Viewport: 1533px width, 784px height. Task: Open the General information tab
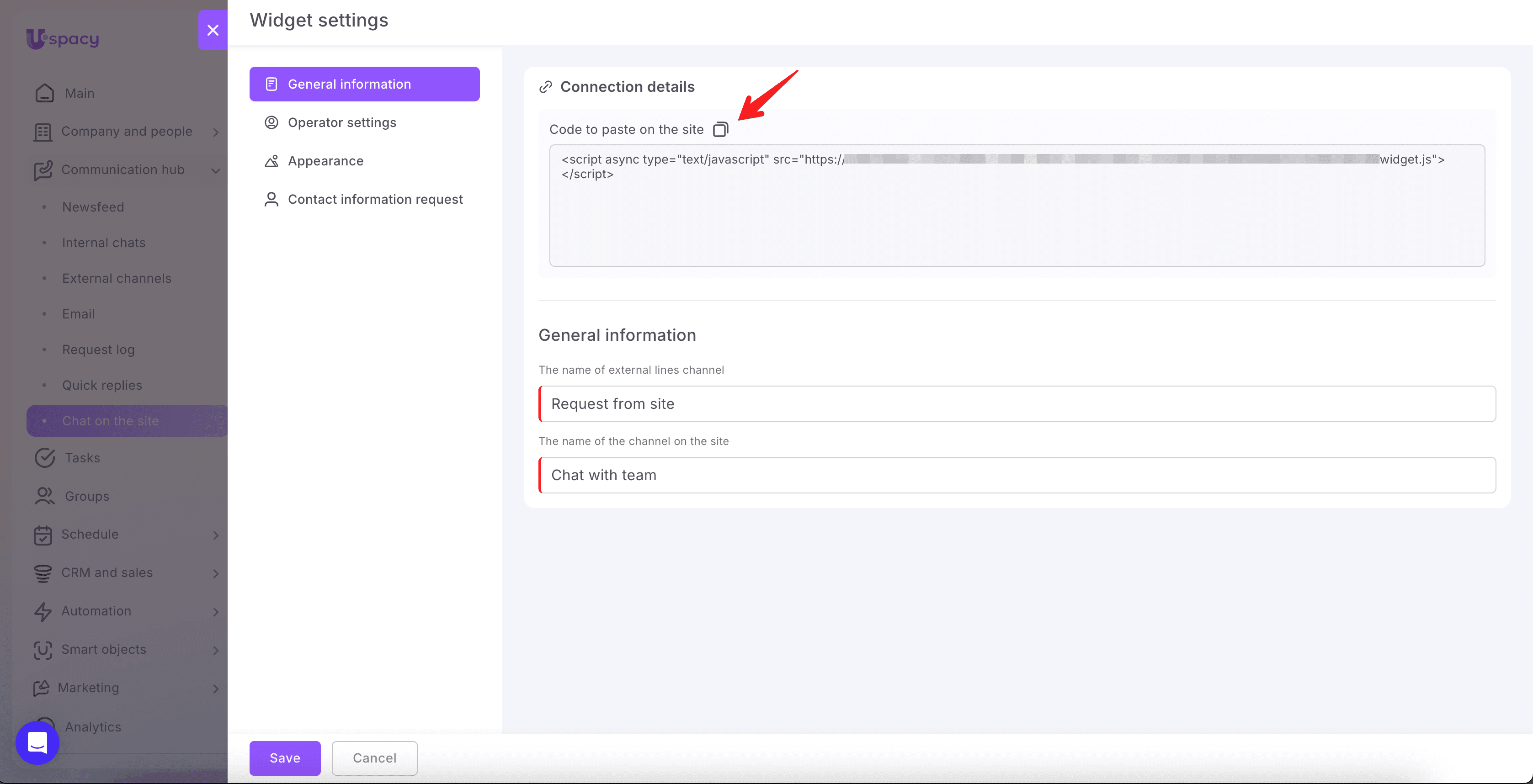coord(364,84)
